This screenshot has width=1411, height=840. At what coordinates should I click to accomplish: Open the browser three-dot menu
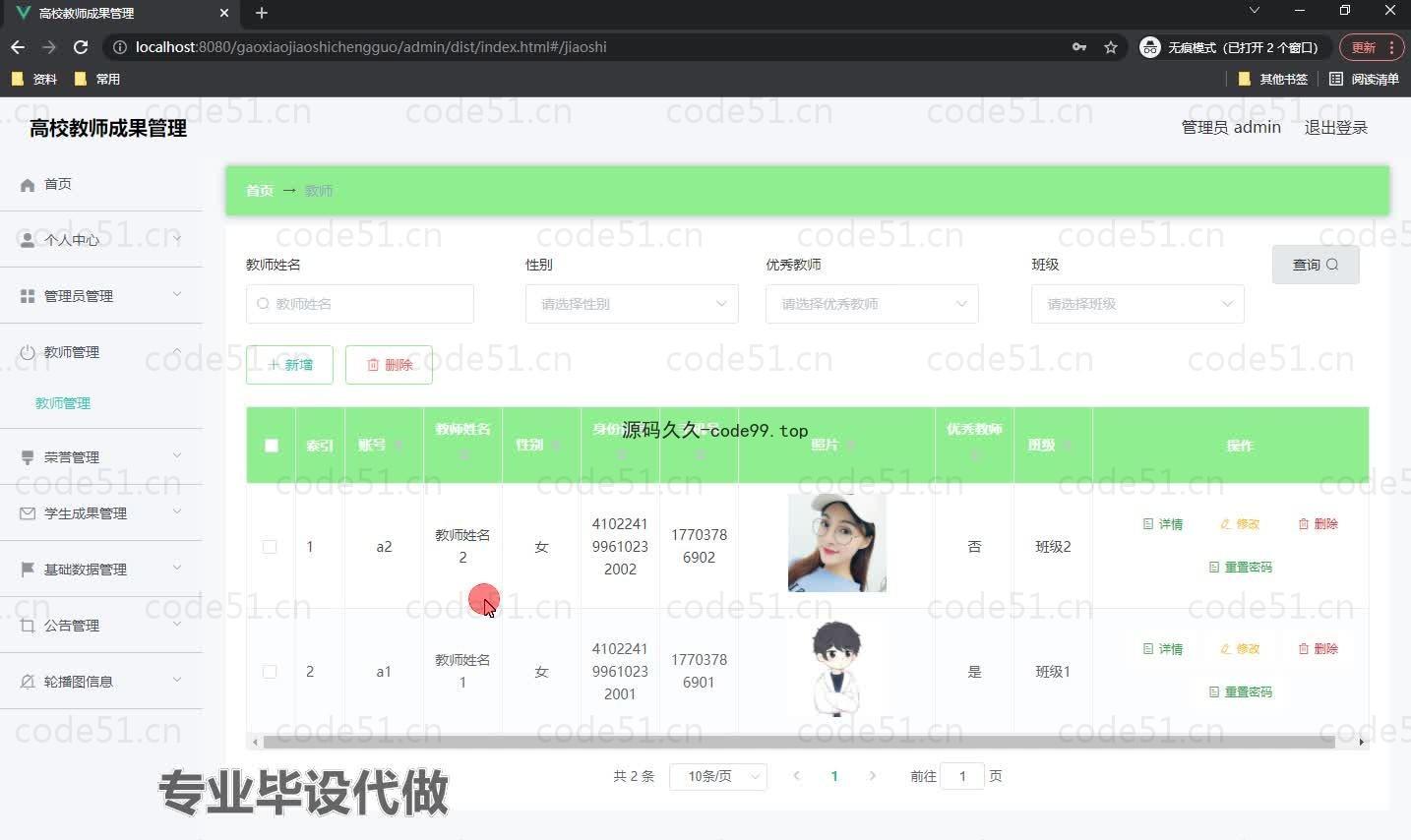click(x=1391, y=47)
